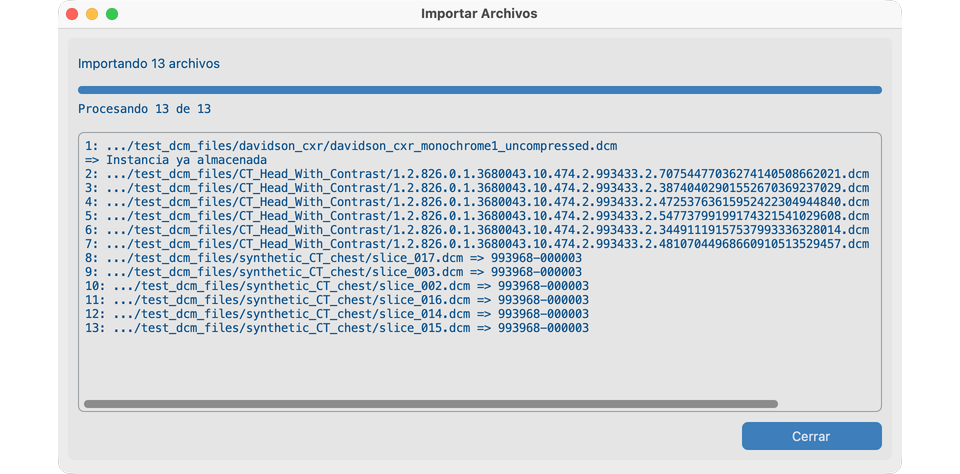
Task: Click log line 6 ending in 336328014.dcm
Action: point(477,230)
